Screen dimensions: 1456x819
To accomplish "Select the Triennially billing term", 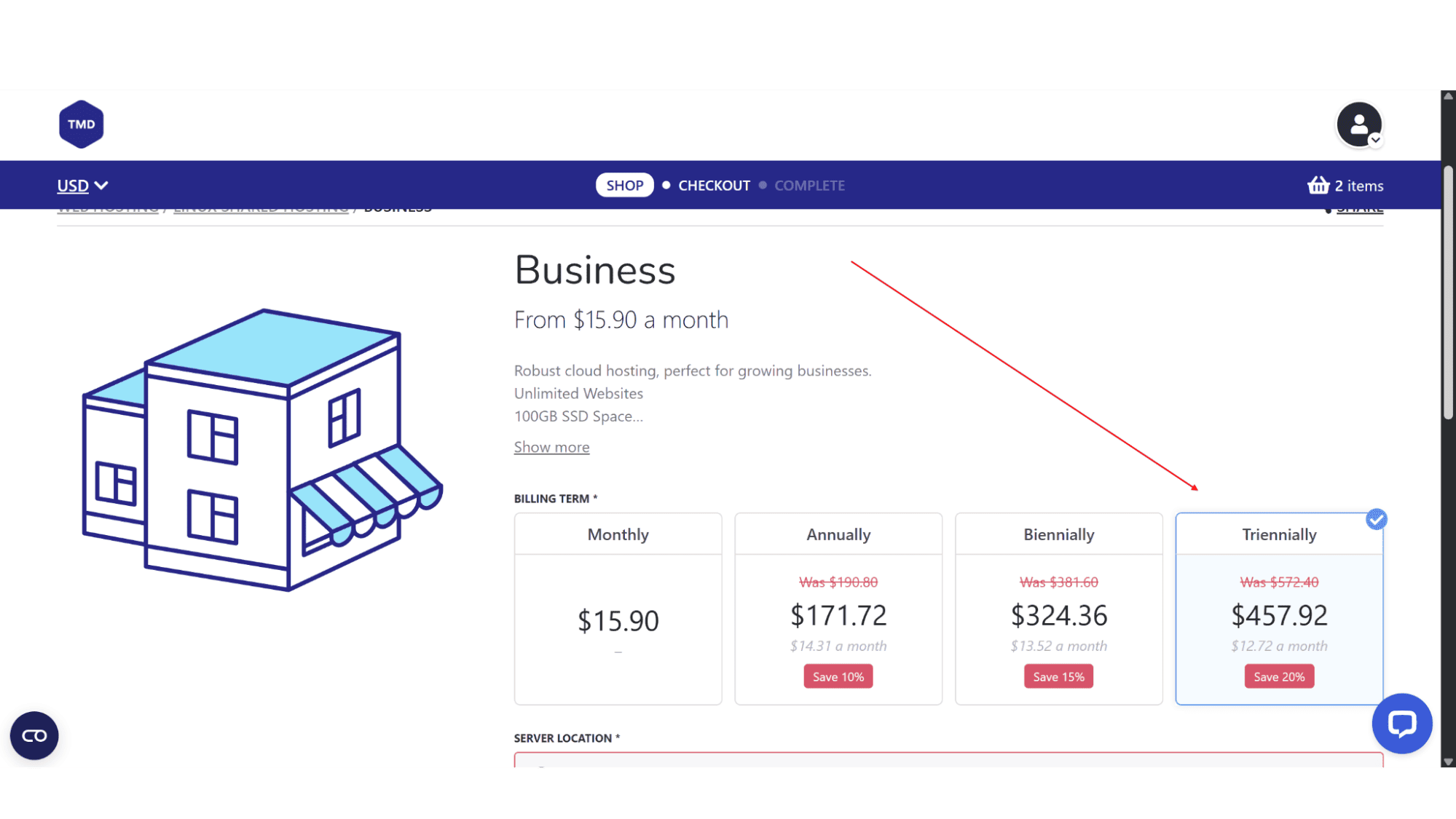I will pyautogui.click(x=1279, y=609).
